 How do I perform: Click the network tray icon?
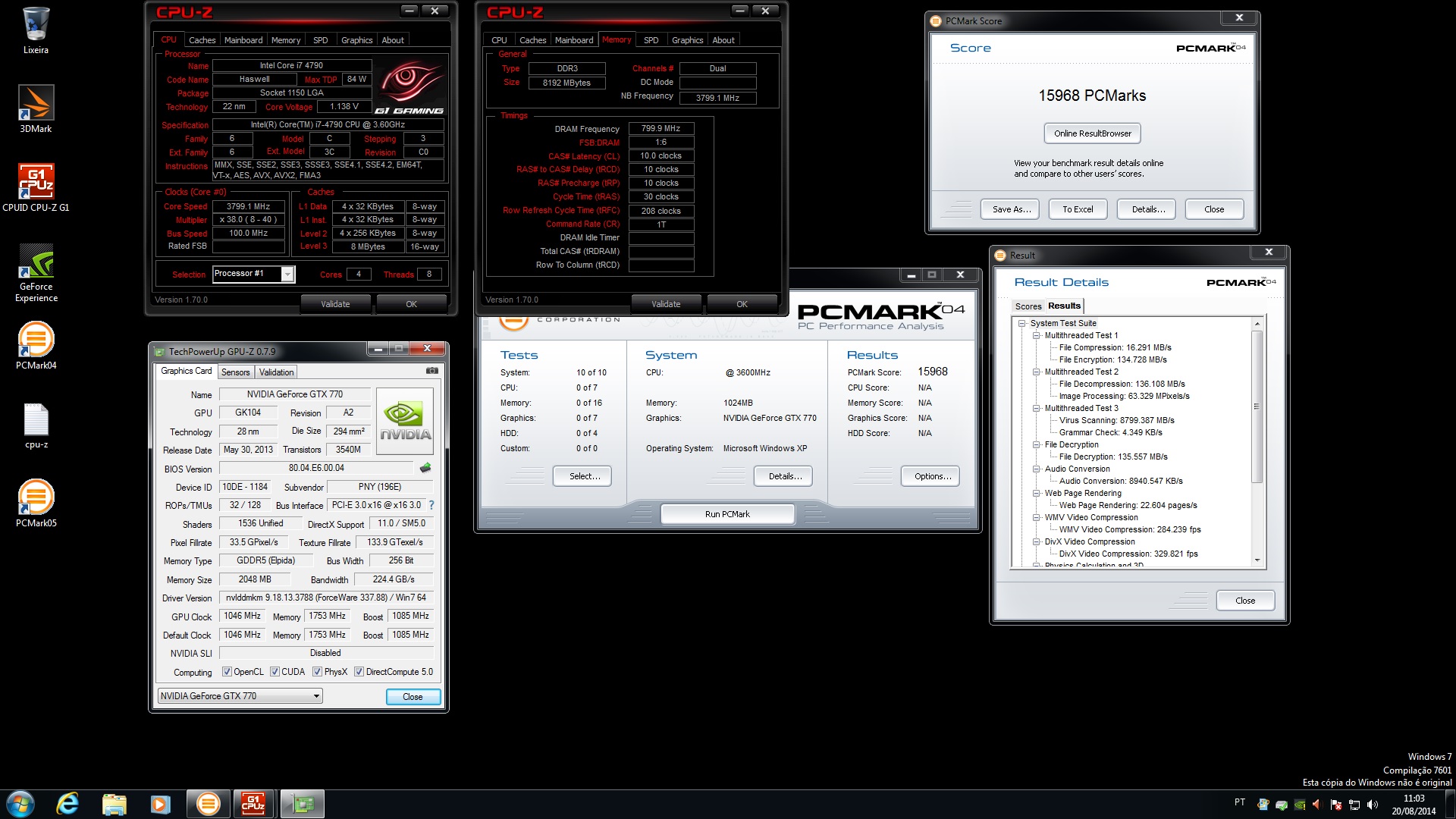pos(1354,804)
